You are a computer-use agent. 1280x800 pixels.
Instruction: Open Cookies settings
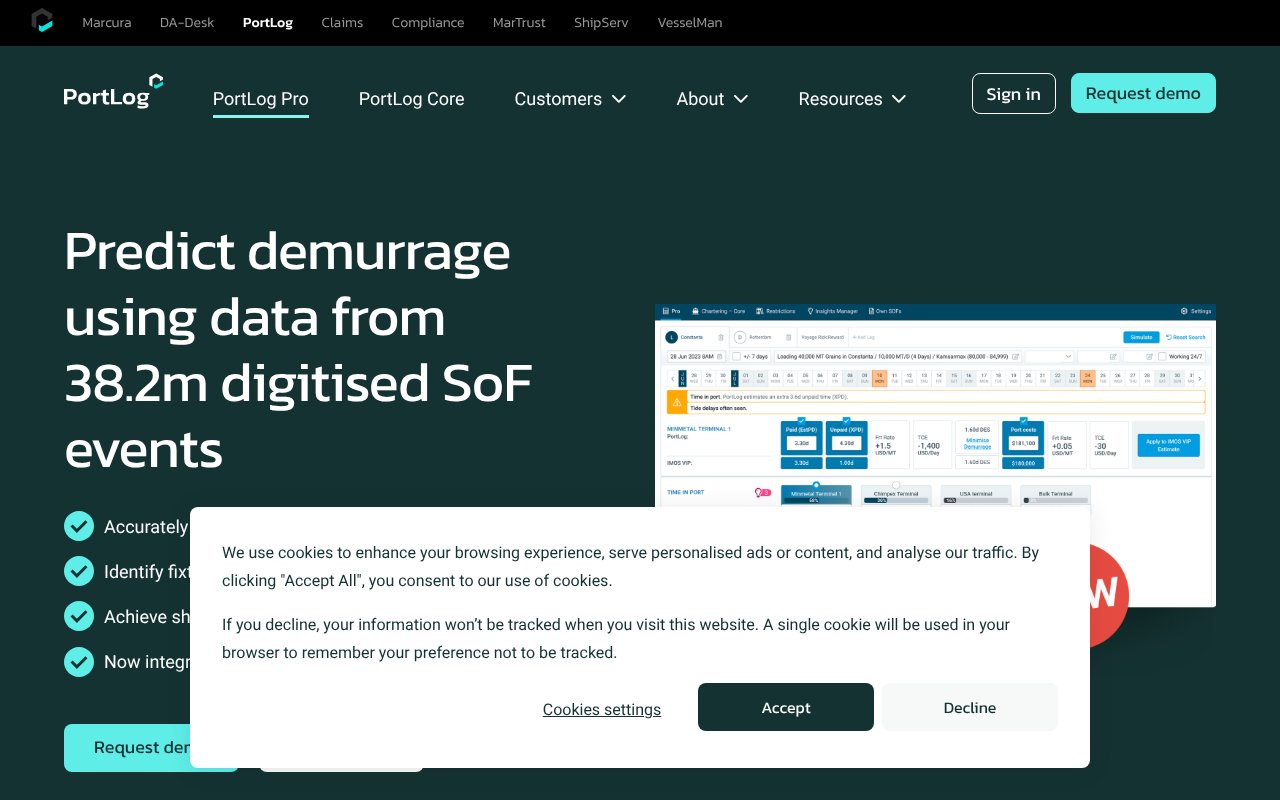[x=601, y=709]
